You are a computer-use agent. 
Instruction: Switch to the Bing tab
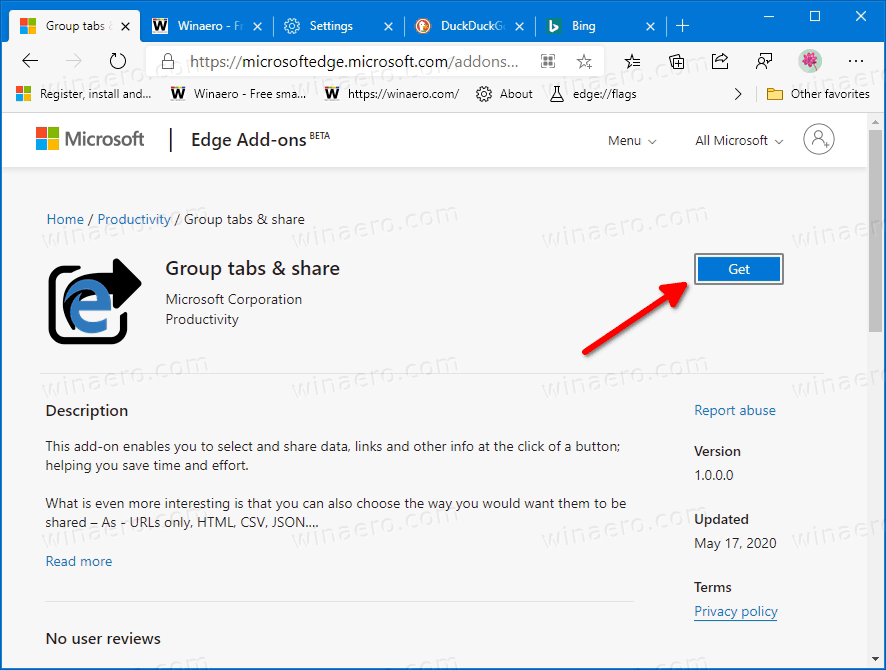point(601,26)
